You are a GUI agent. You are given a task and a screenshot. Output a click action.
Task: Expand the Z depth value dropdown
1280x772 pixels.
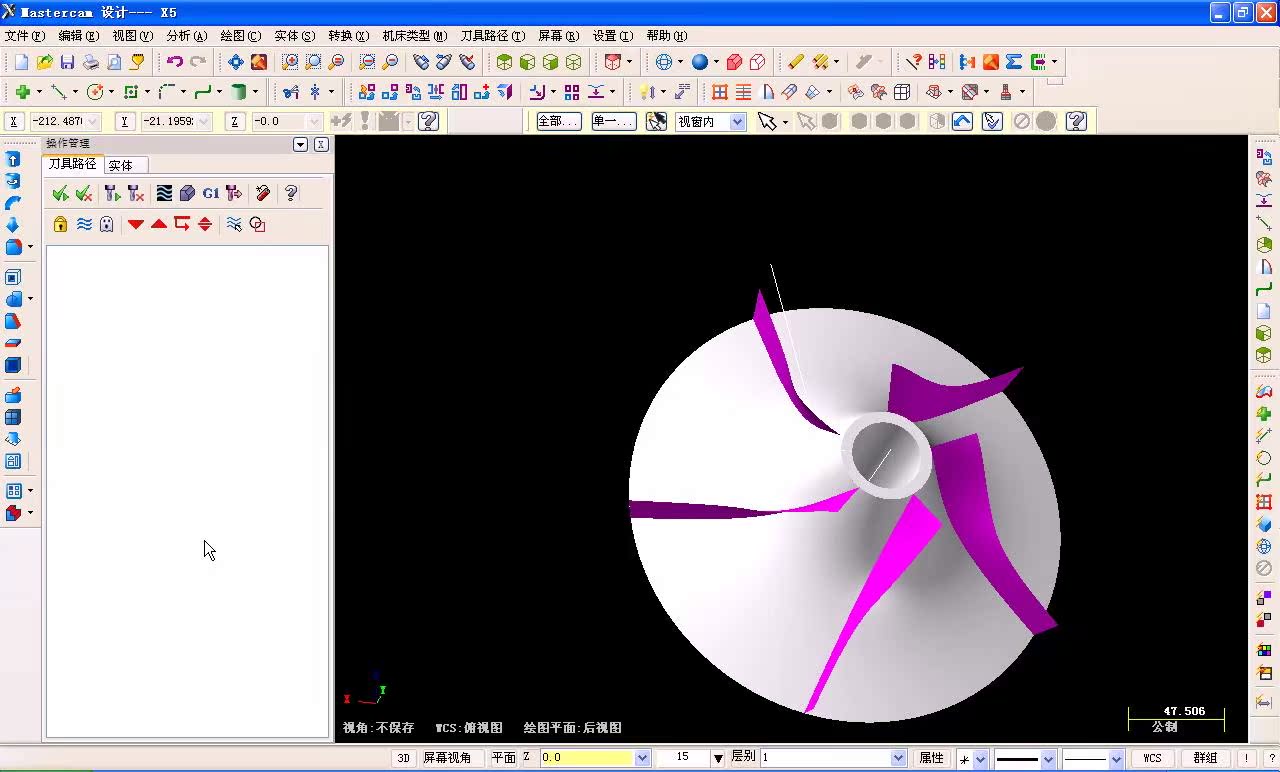(642, 758)
